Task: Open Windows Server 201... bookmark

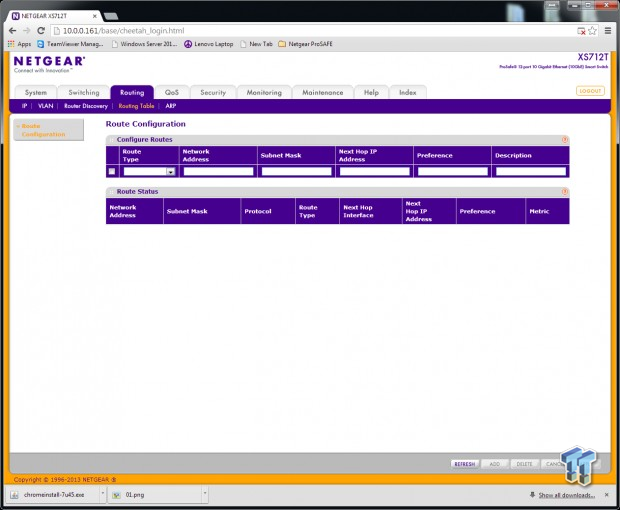Action: [144, 44]
